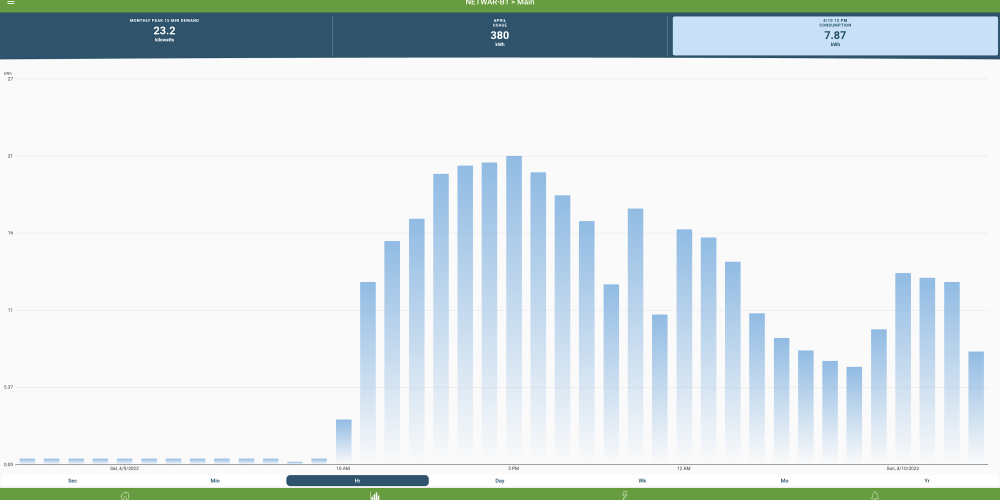
Task: Open the hamburger menu
Action: (x=11, y=4)
